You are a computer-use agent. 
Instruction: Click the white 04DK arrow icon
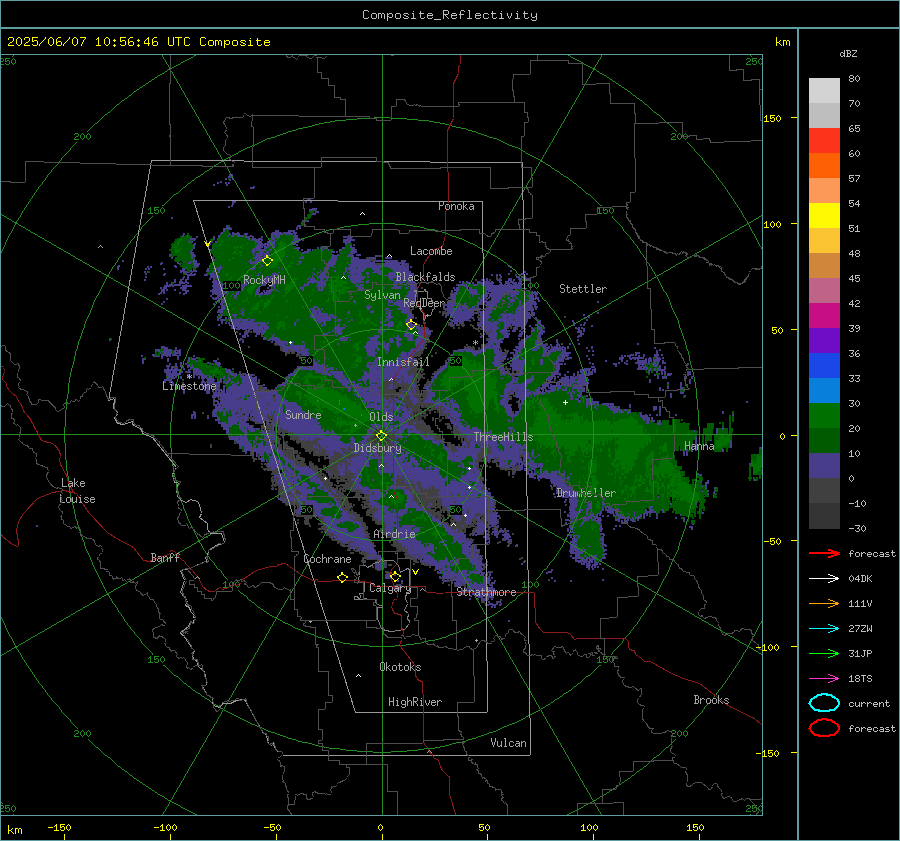tap(824, 579)
